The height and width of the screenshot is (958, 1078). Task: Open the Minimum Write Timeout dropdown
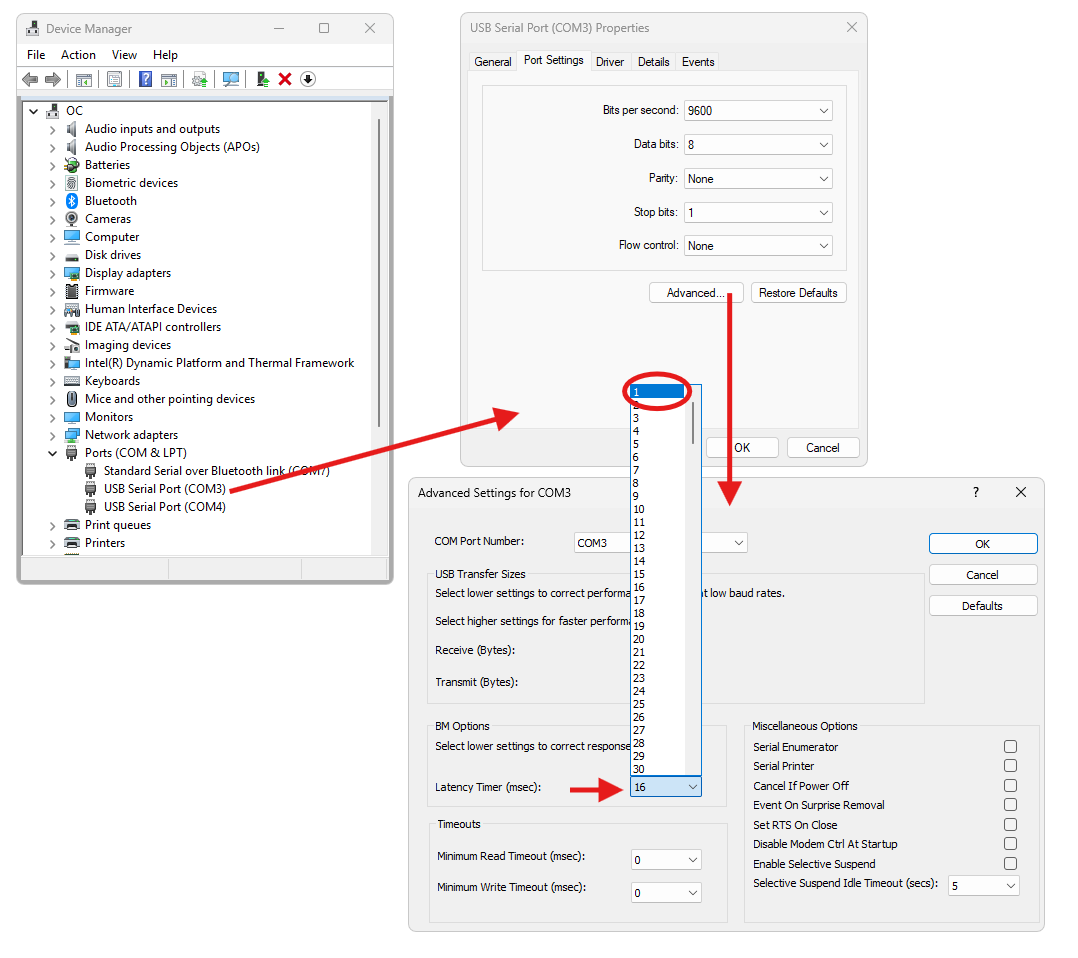click(666, 893)
